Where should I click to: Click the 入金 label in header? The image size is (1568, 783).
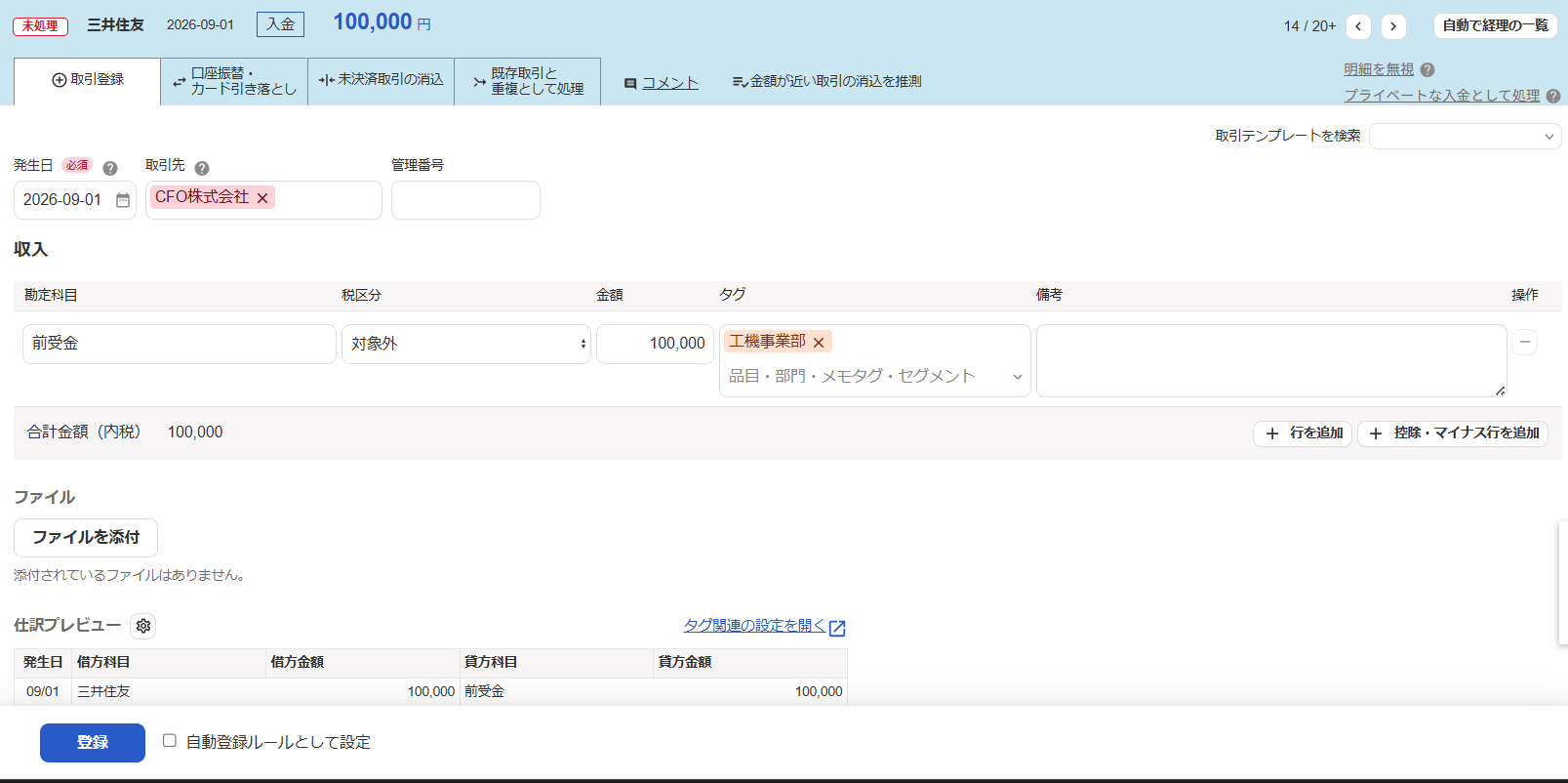pyautogui.click(x=281, y=24)
